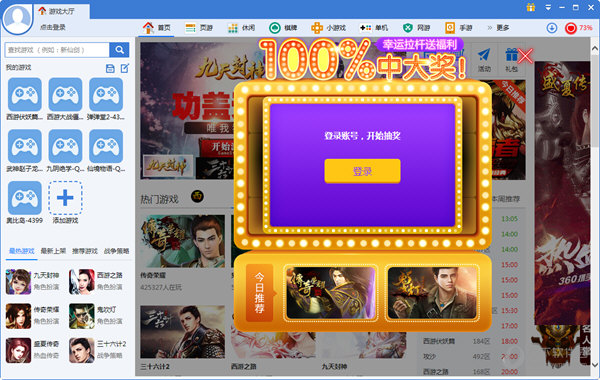Screen dimensions: 600x380
Task: Launch the 弹弹堂2-43 game icon
Action: 106,95
